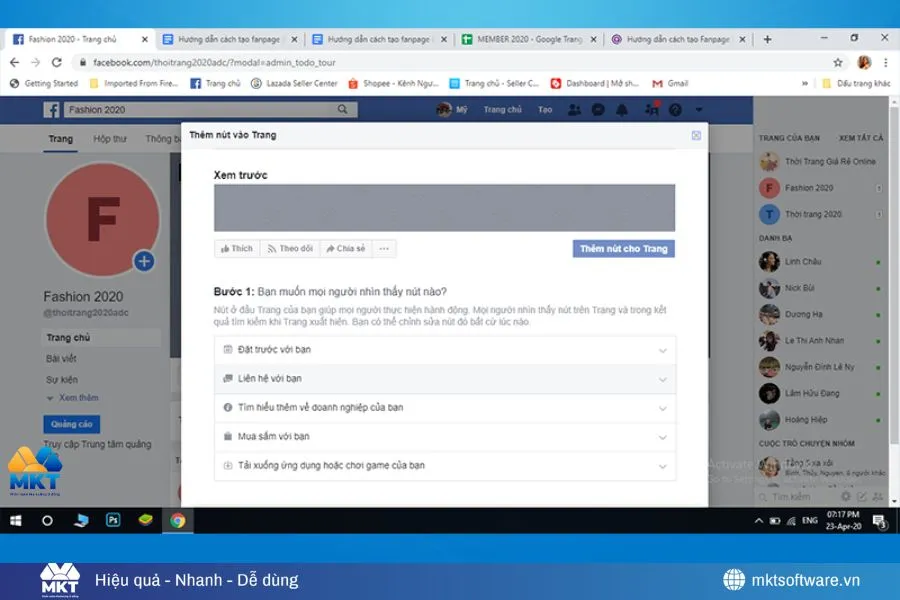Select the Thích button on the preview
900x600 pixels.
tap(236, 248)
